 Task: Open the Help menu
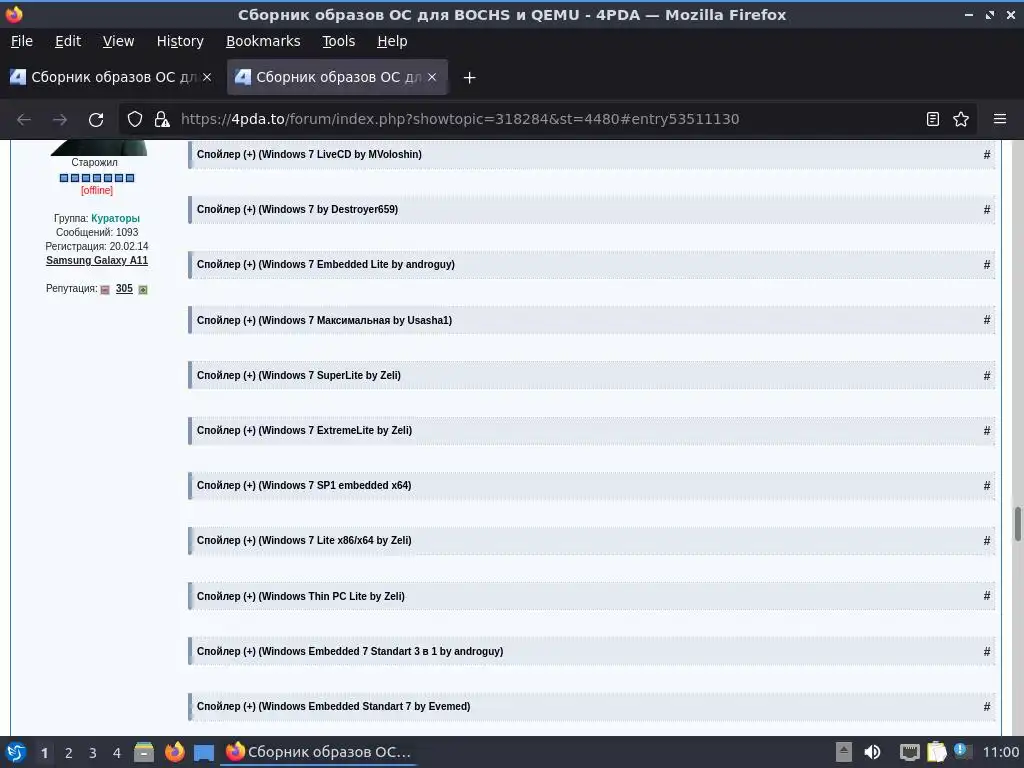(392, 41)
